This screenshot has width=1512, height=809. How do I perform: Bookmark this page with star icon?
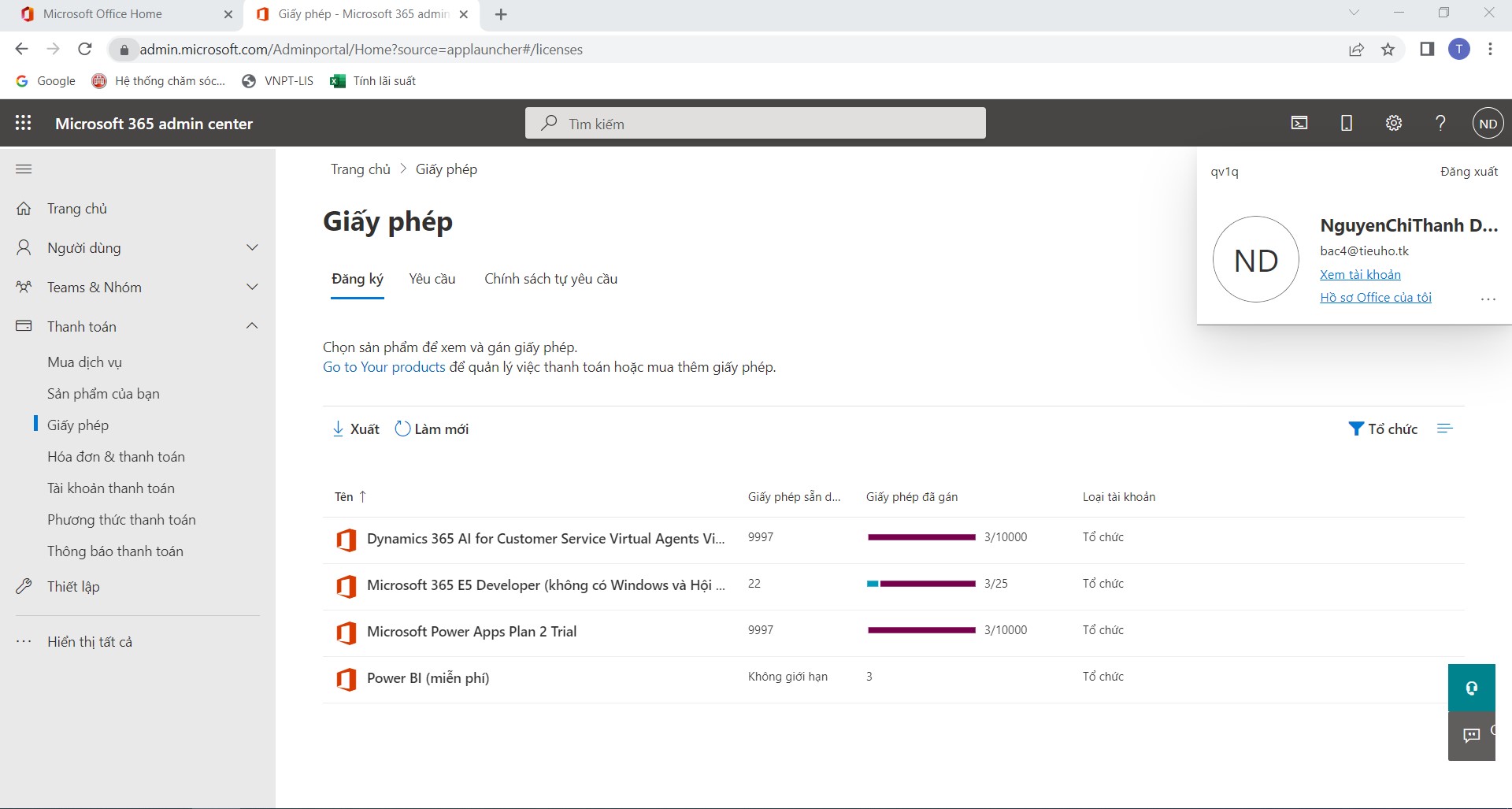coord(1388,50)
